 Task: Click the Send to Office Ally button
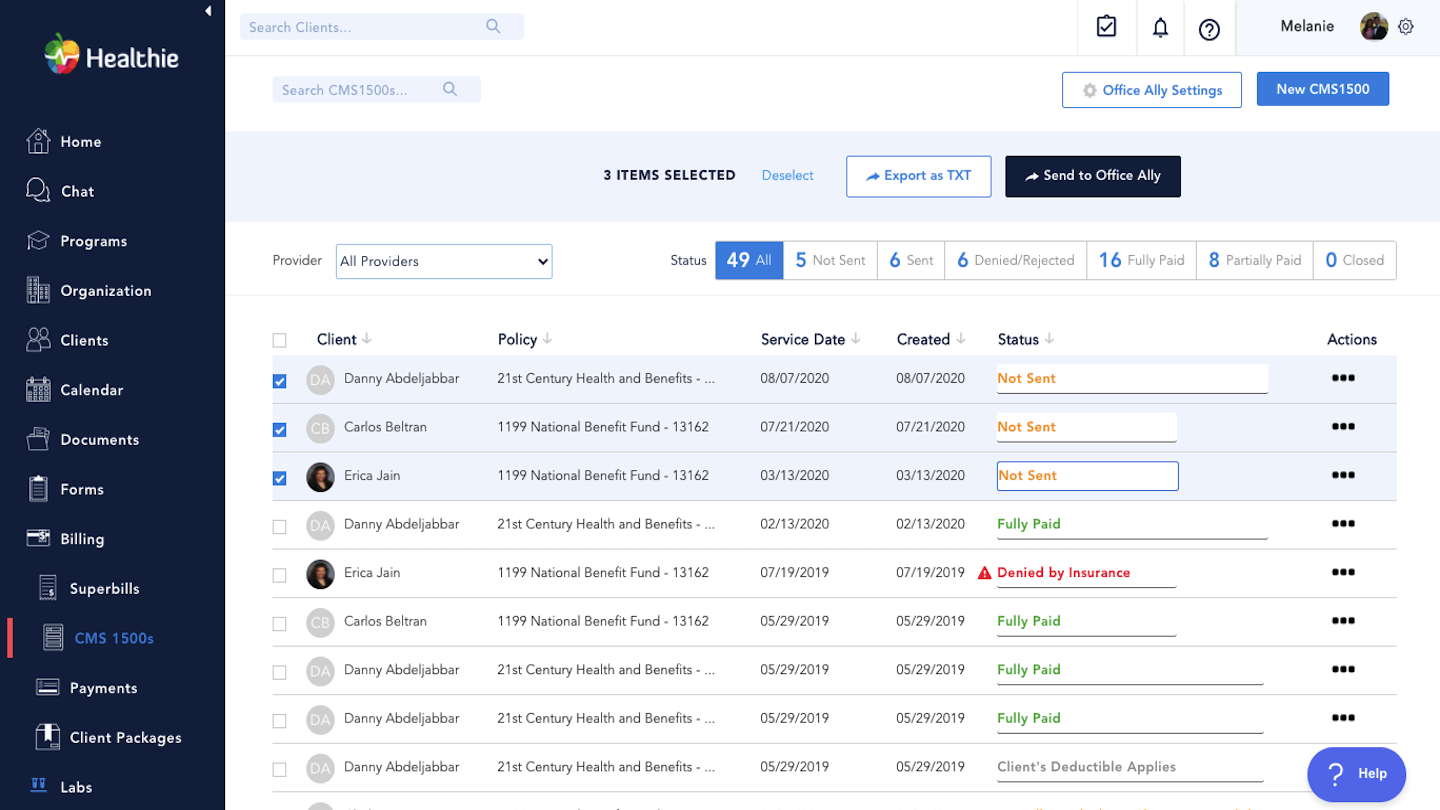pyautogui.click(x=1092, y=176)
